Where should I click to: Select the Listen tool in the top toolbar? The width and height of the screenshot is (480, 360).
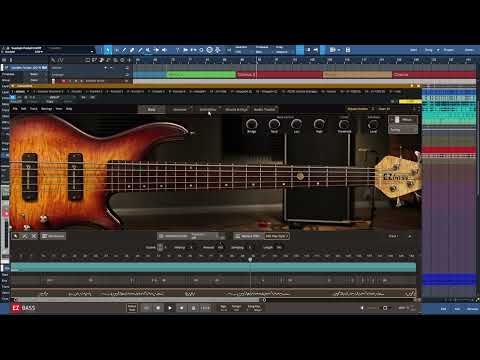point(164,50)
